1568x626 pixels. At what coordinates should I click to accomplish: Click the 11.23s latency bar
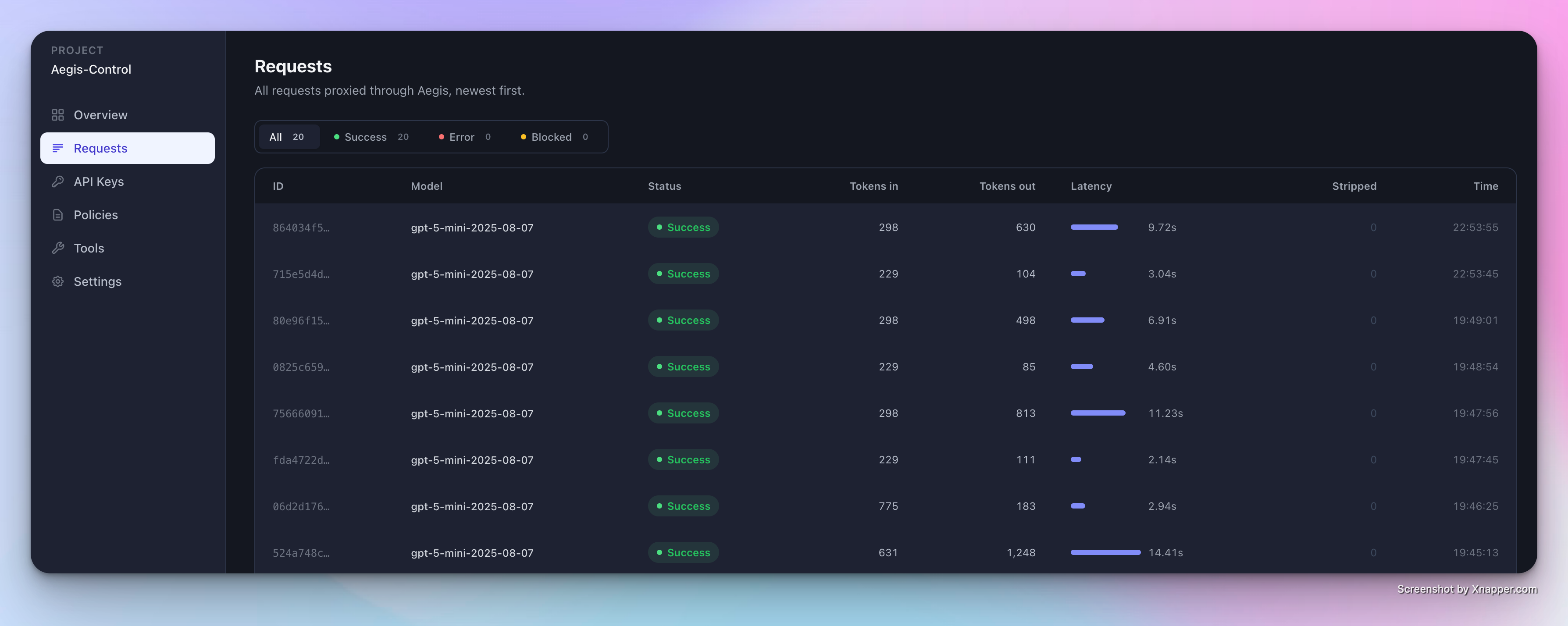[x=1098, y=413]
